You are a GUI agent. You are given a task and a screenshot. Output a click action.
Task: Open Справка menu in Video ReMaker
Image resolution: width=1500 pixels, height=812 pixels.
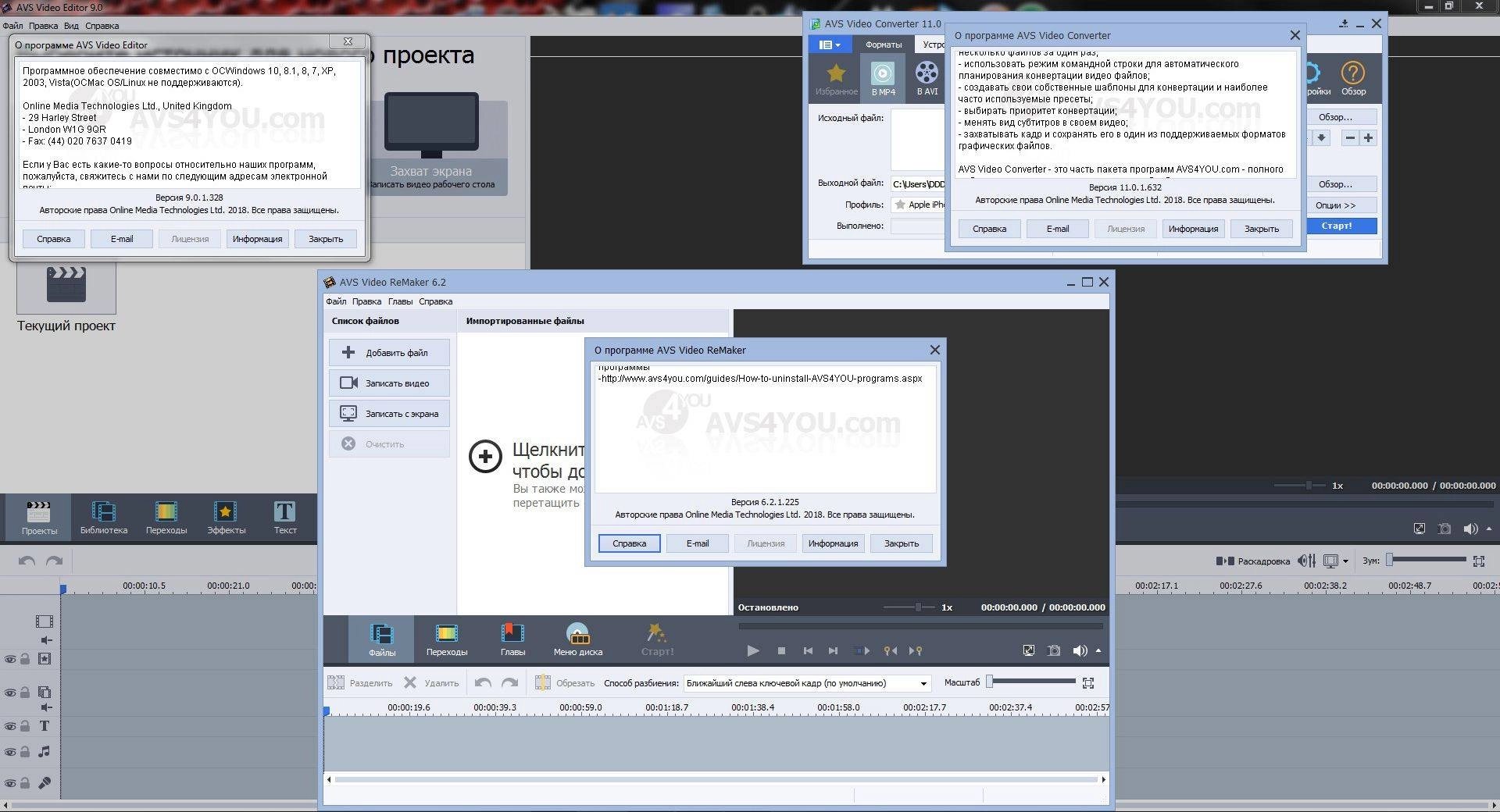click(x=435, y=301)
